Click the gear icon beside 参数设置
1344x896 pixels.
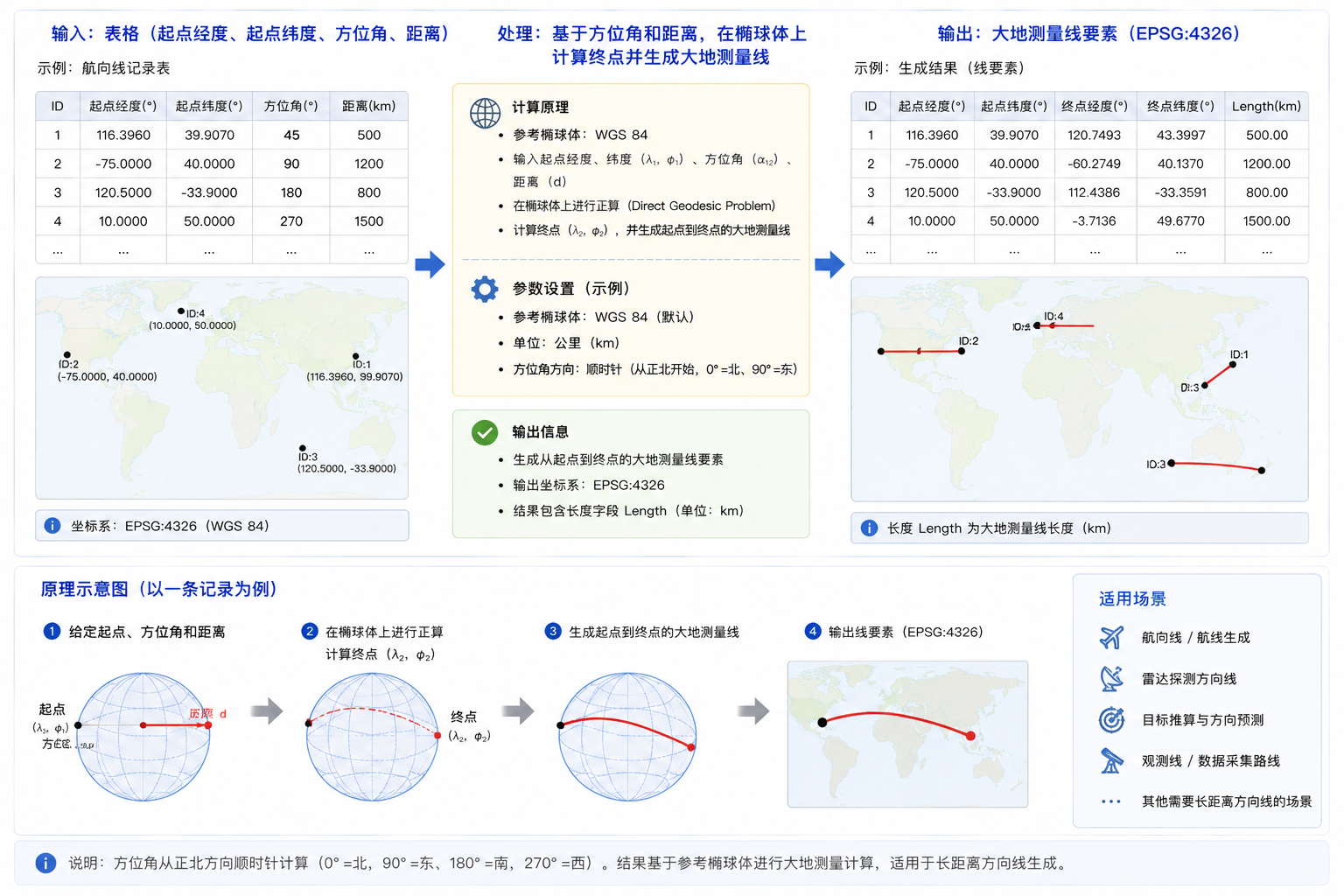pyautogui.click(x=485, y=289)
